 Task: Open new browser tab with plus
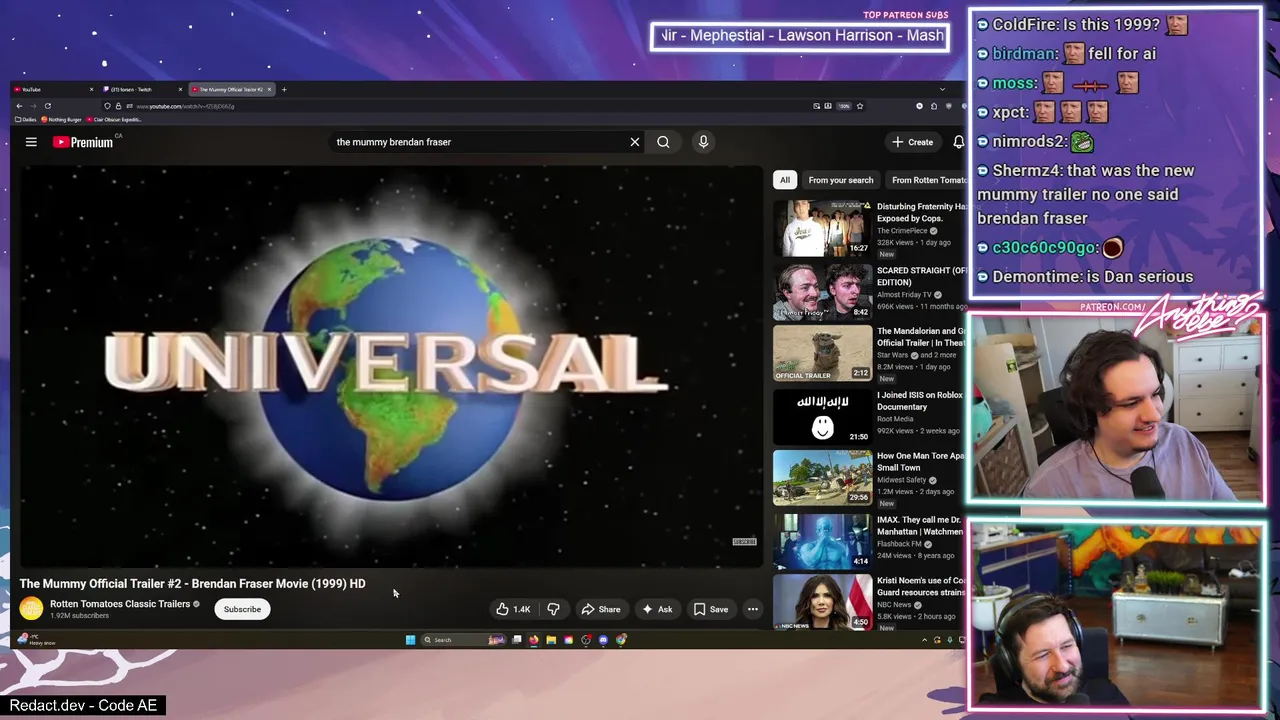[x=284, y=89]
